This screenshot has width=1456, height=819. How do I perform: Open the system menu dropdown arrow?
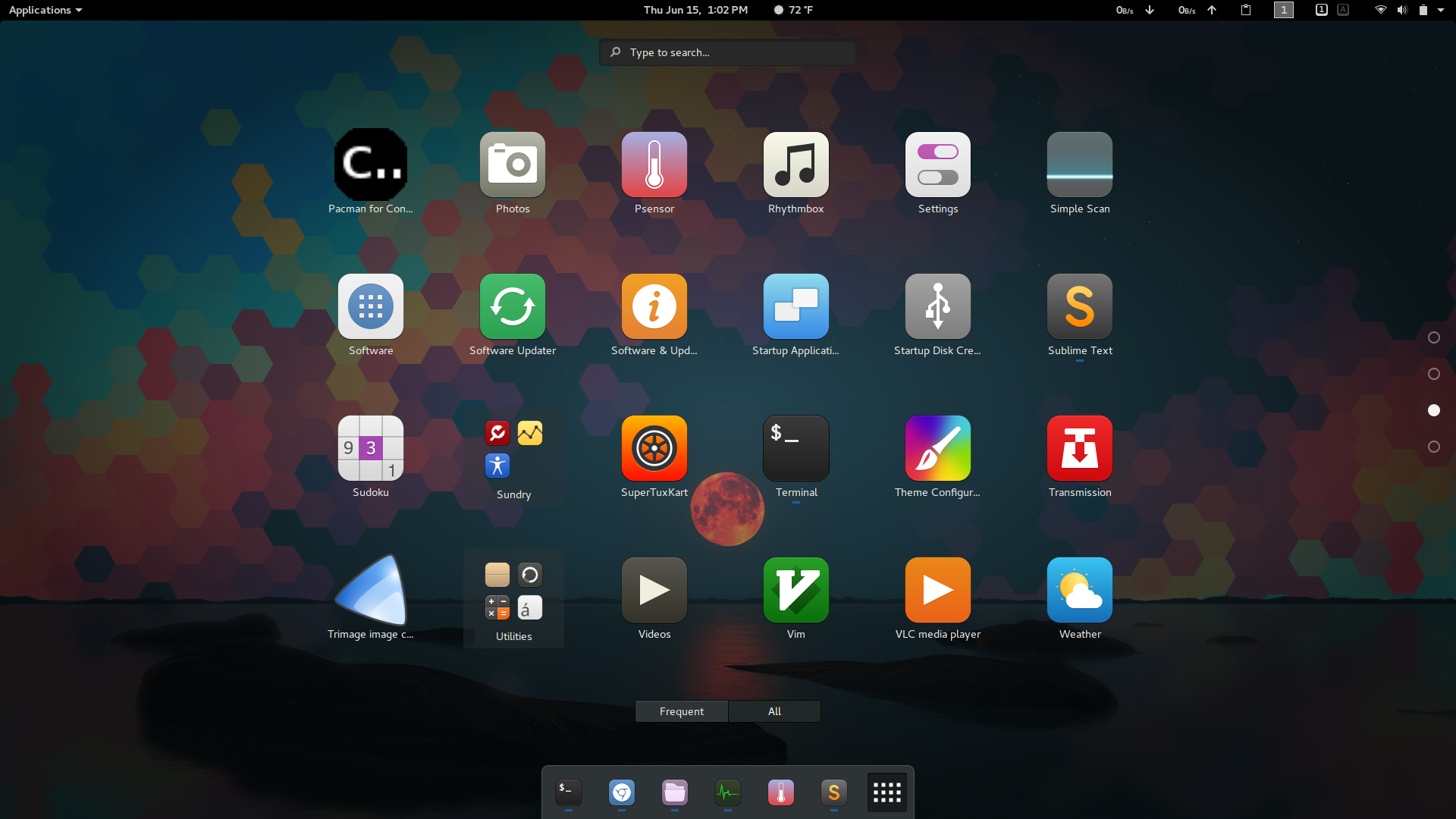[1441, 10]
